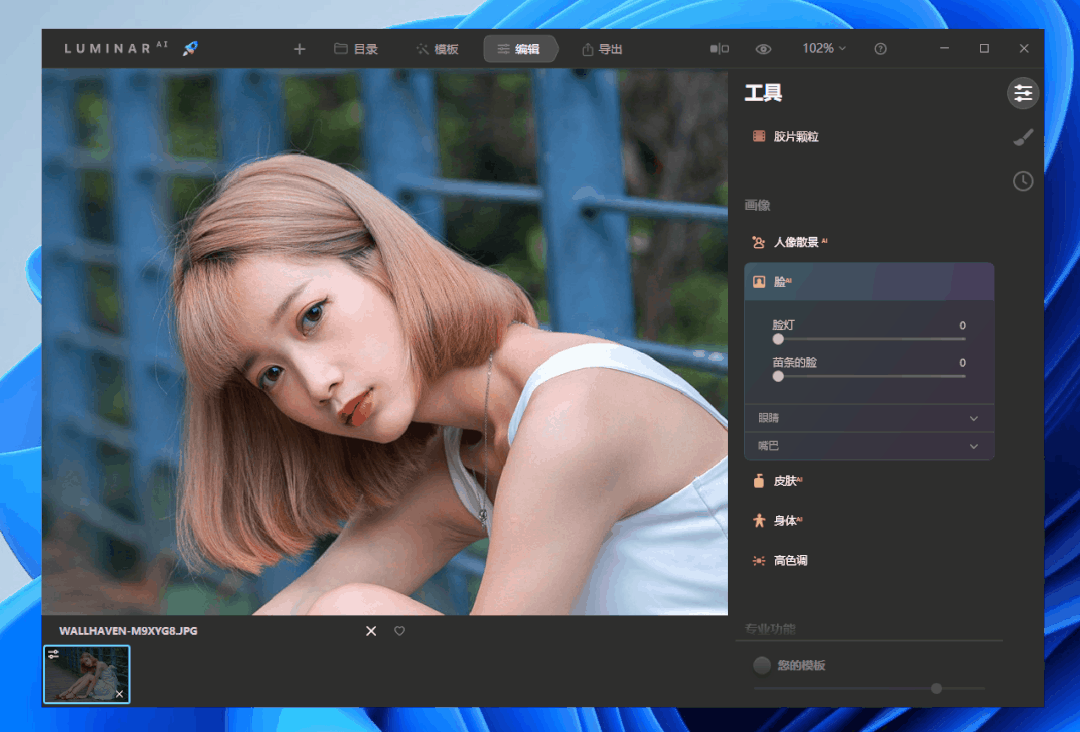Open help question mark icon
This screenshot has height=732, width=1080.
point(880,49)
